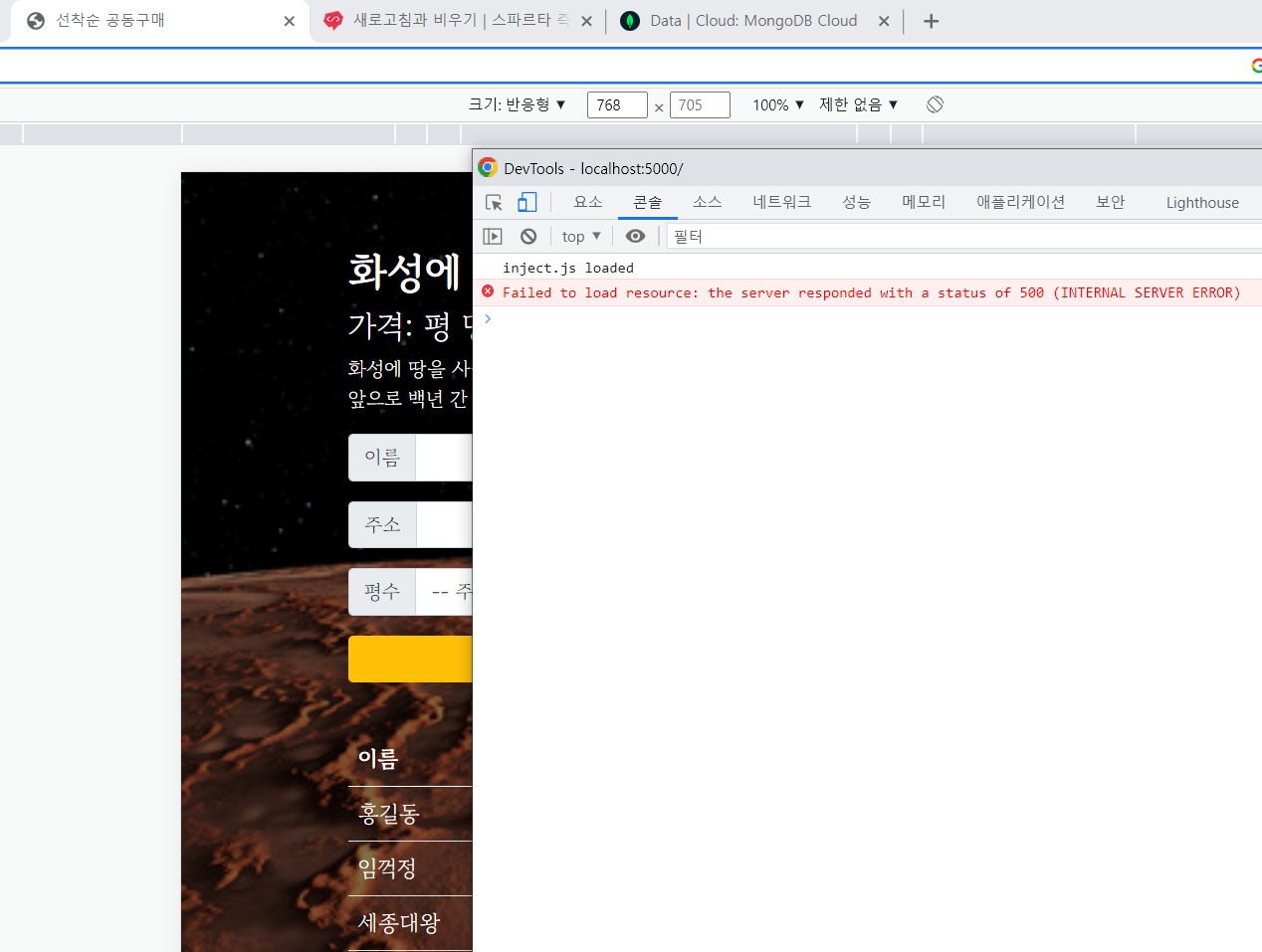This screenshot has height=952, width=1262.
Task: Open the 콘솔 (Console) DevTools tab
Action: 648,202
